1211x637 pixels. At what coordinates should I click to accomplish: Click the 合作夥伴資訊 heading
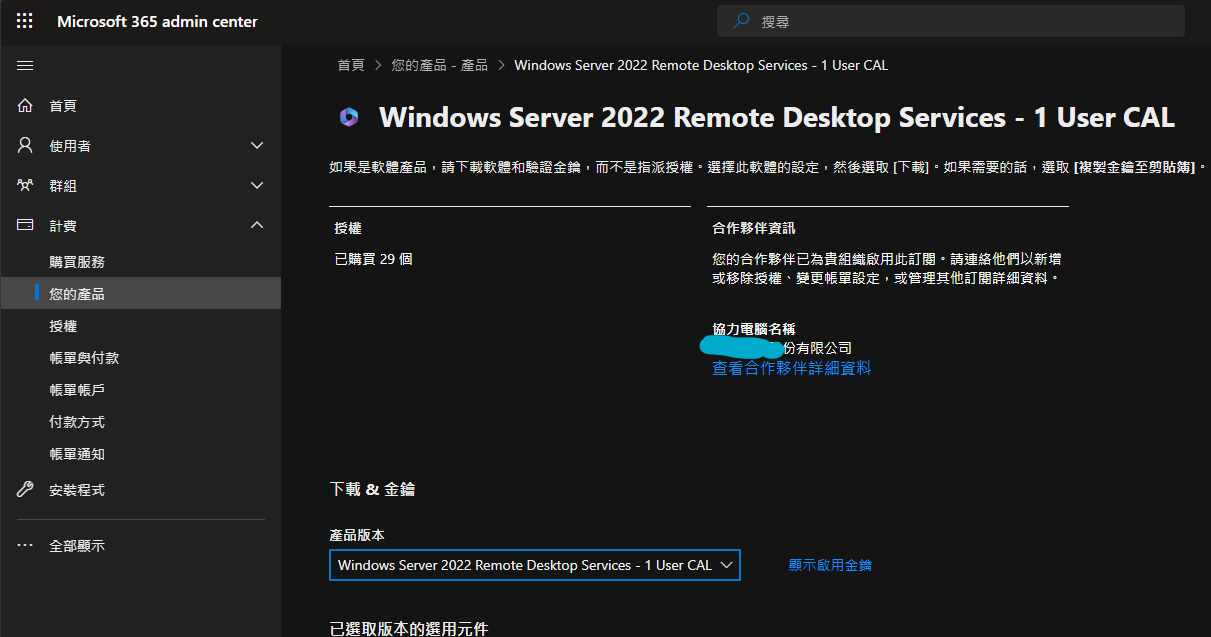tap(754, 228)
